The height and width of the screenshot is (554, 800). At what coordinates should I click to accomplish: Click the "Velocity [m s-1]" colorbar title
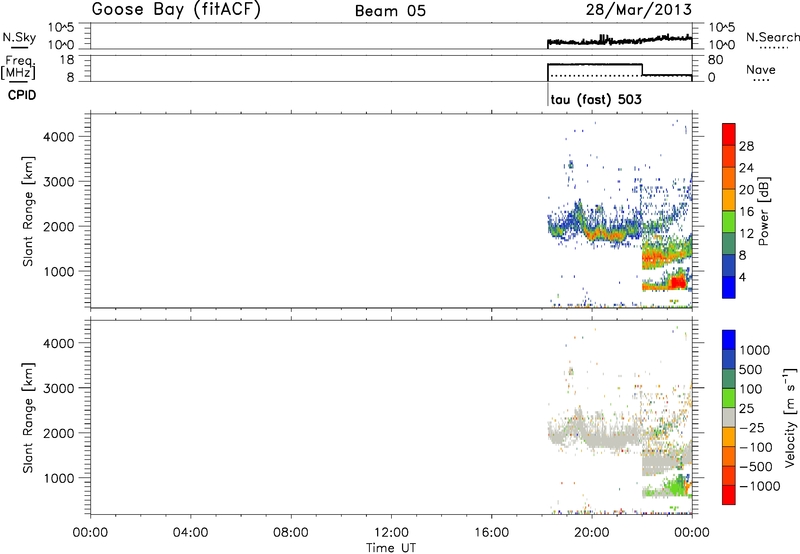(x=790, y=417)
